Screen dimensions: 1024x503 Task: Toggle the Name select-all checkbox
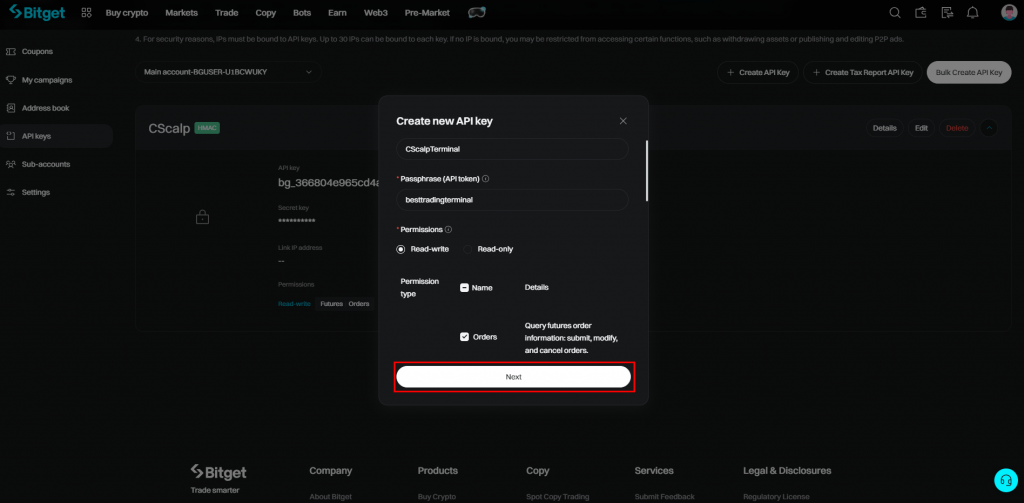pyautogui.click(x=465, y=288)
